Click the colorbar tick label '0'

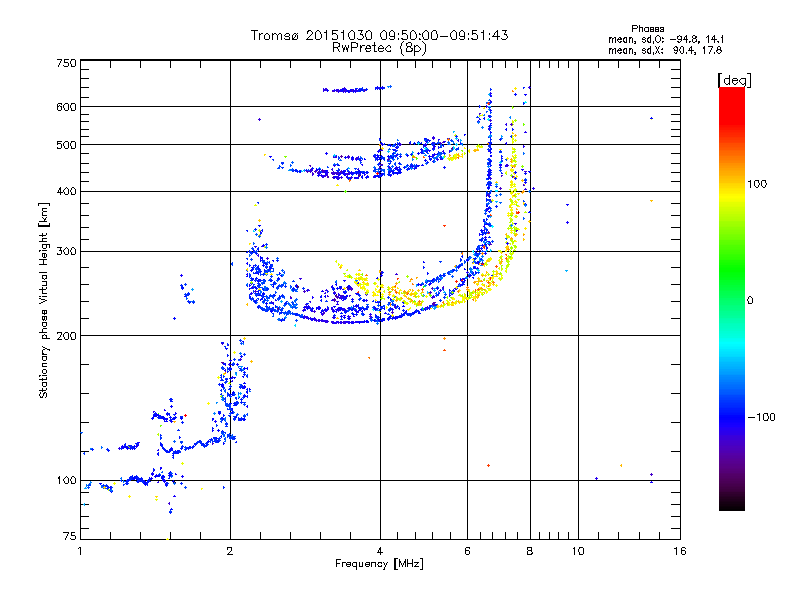[x=750, y=301]
